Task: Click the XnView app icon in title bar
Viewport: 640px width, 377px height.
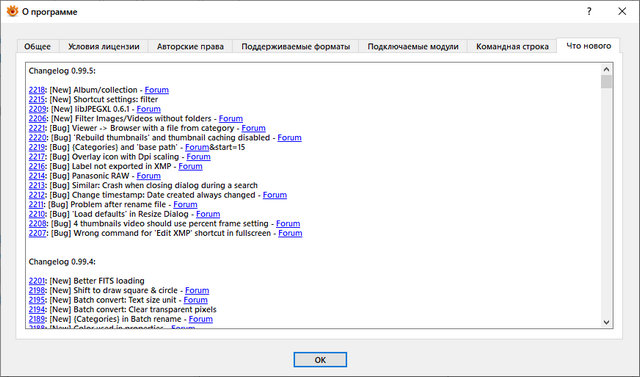Action: point(12,11)
